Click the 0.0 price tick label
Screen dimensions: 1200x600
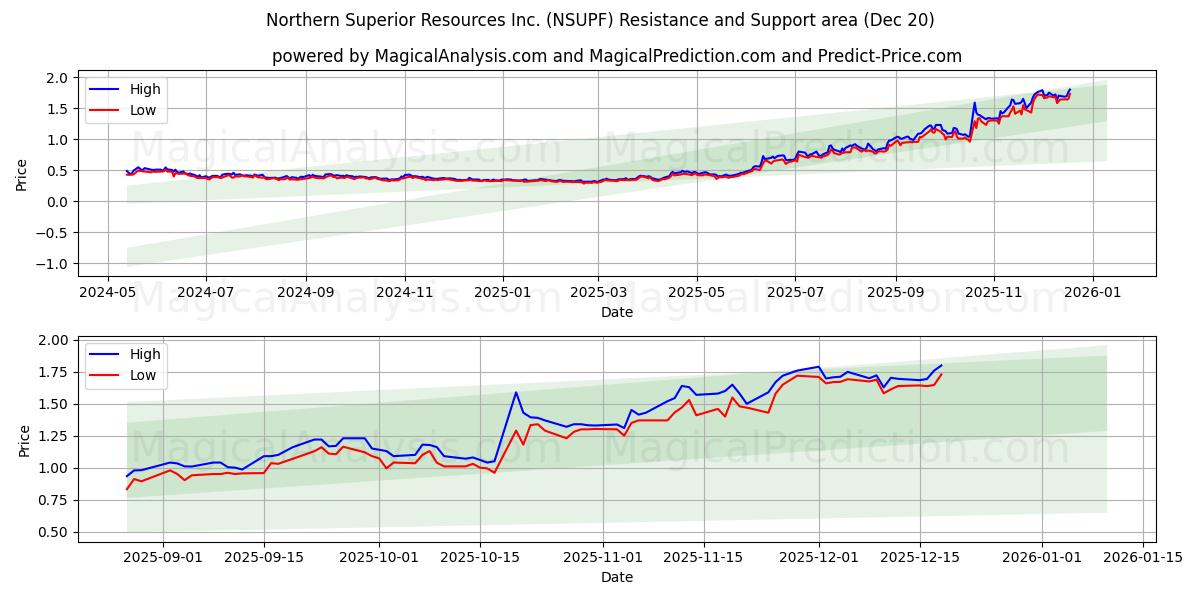57,202
